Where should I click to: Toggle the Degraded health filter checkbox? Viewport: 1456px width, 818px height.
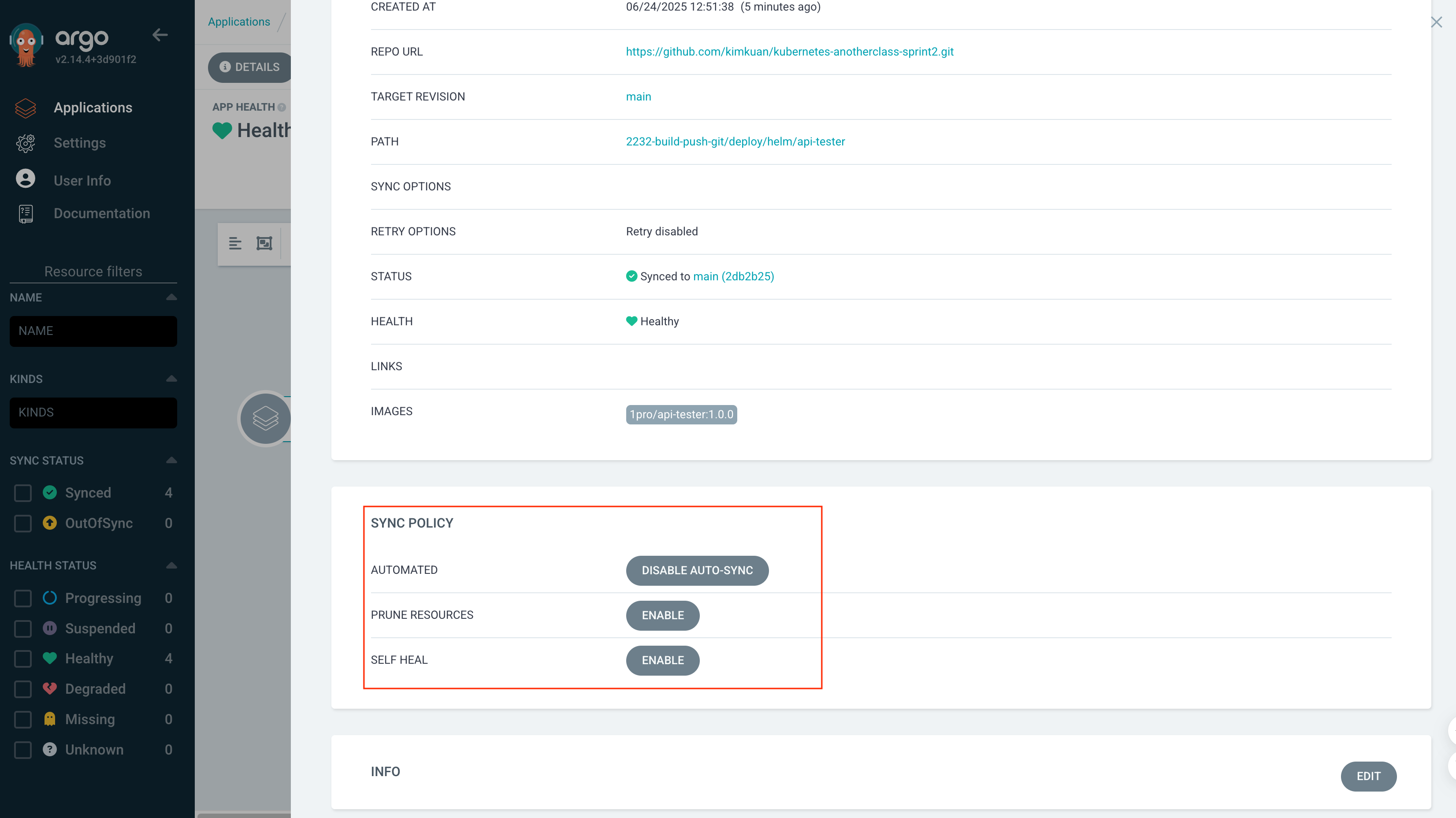(x=22, y=689)
